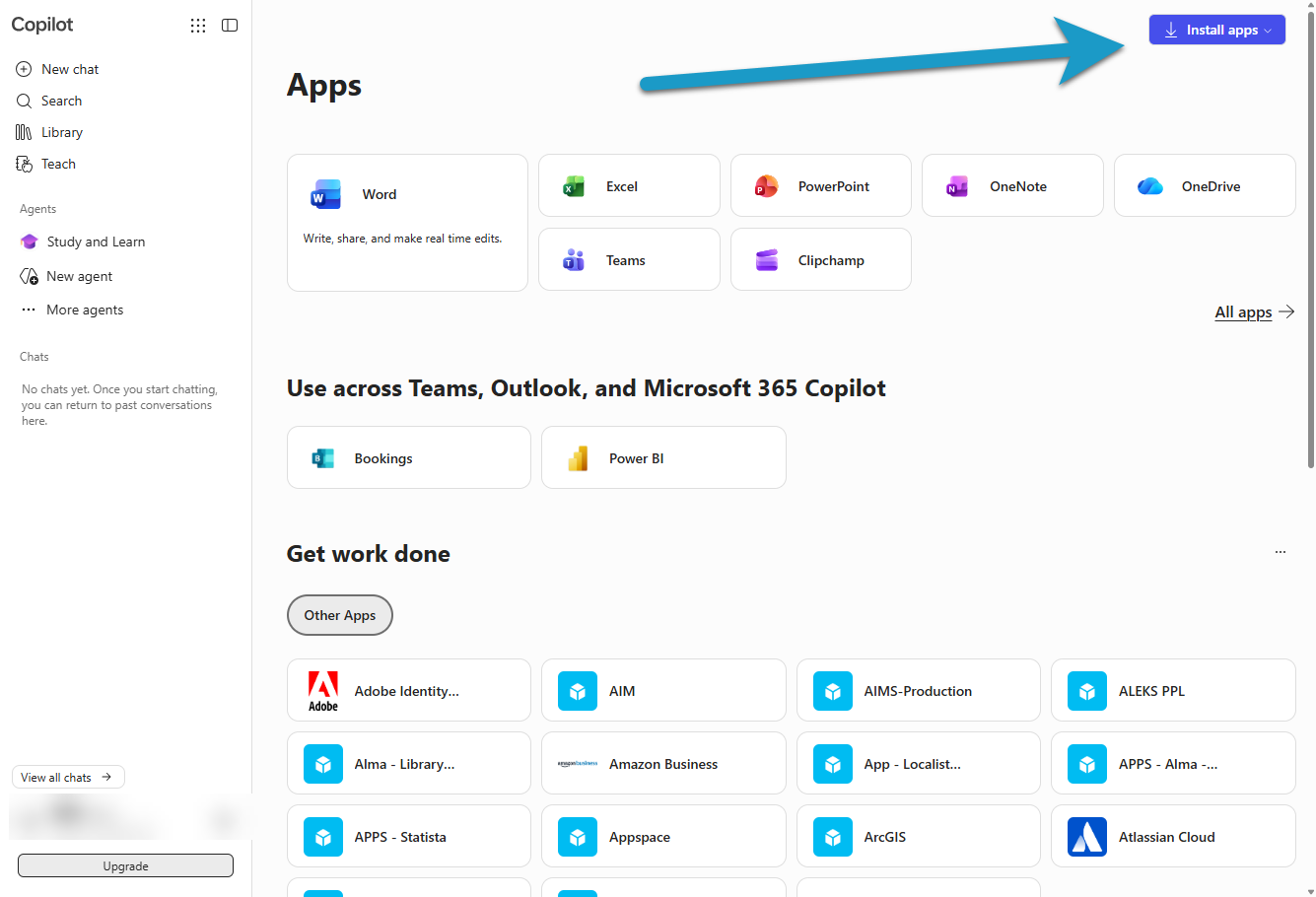This screenshot has width=1316, height=897.
Task: Click the Amazon Business logo icon
Action: [x=578, y=764]
